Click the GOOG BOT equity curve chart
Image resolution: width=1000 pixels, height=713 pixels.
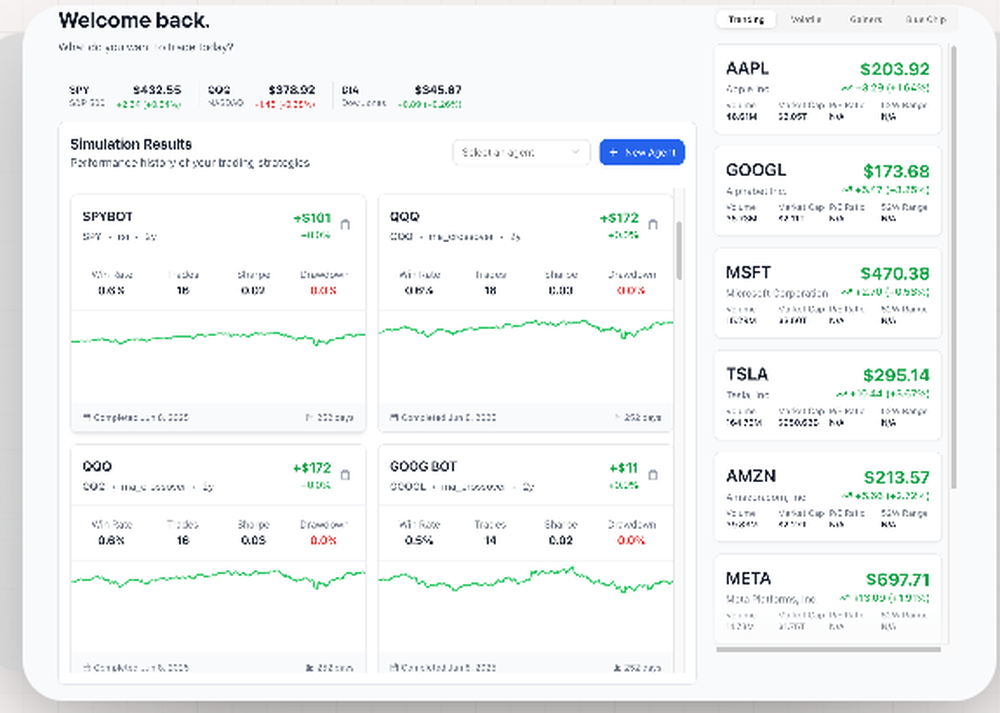click(526, 606)
